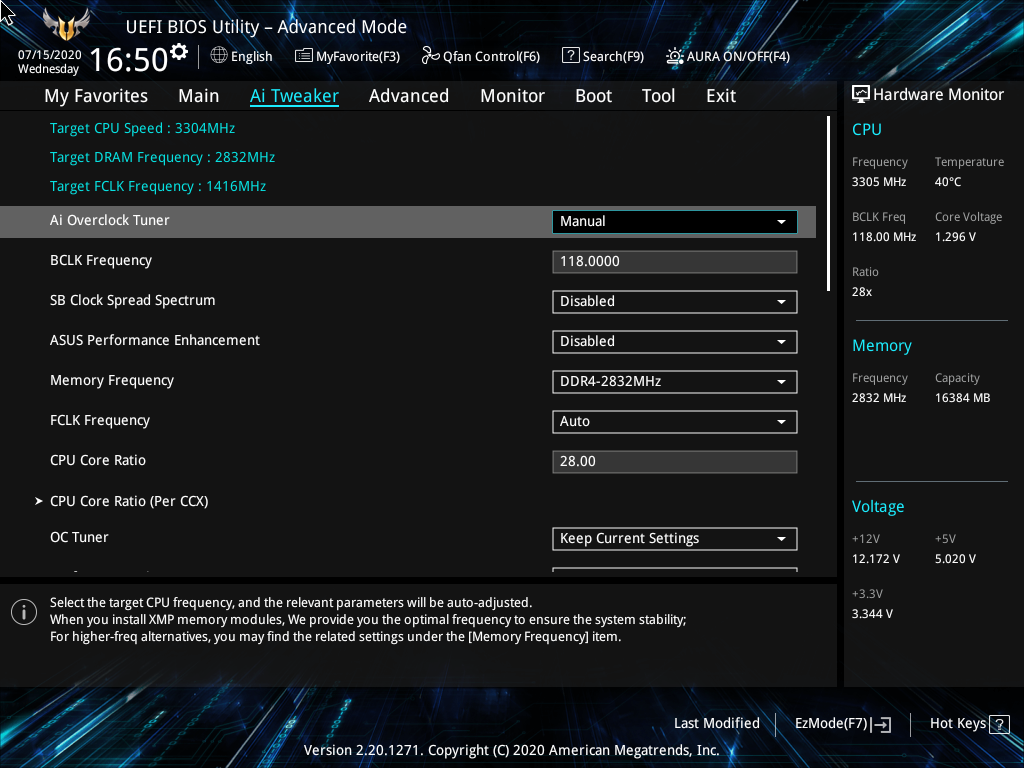Click Target DRAM Frequency : 2832MHz text
This screenshot has height=768, width=1024.
pyautogui.click(x=162, y=157)
